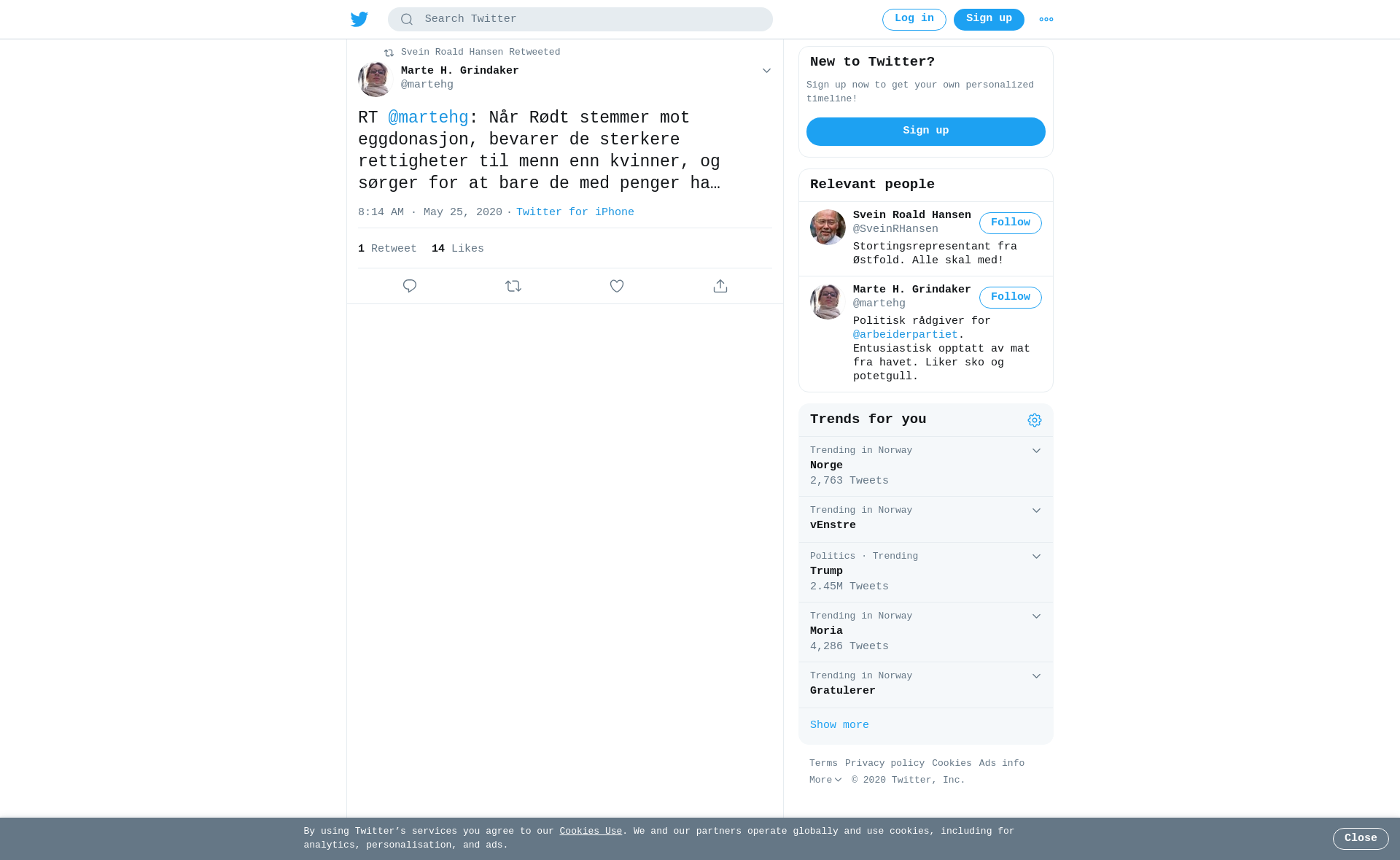
Task: Click the Log in button
Action: 914,20
